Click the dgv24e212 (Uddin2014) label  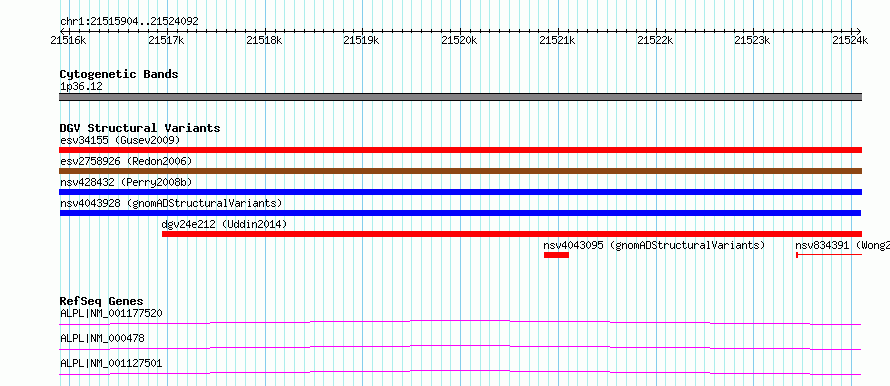tap(224, 224)
